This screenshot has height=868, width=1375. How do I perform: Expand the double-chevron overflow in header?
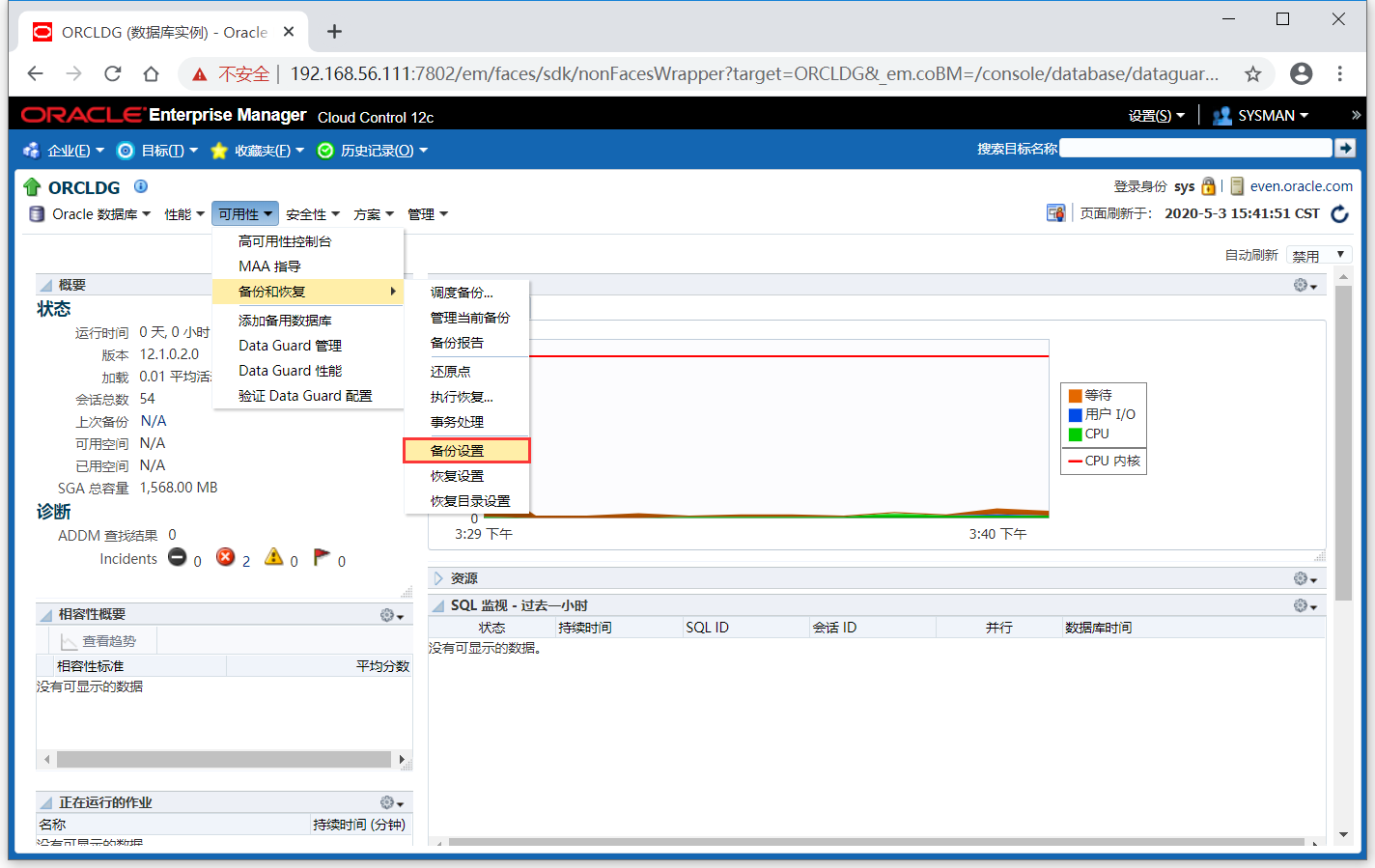click(1356, 115)
